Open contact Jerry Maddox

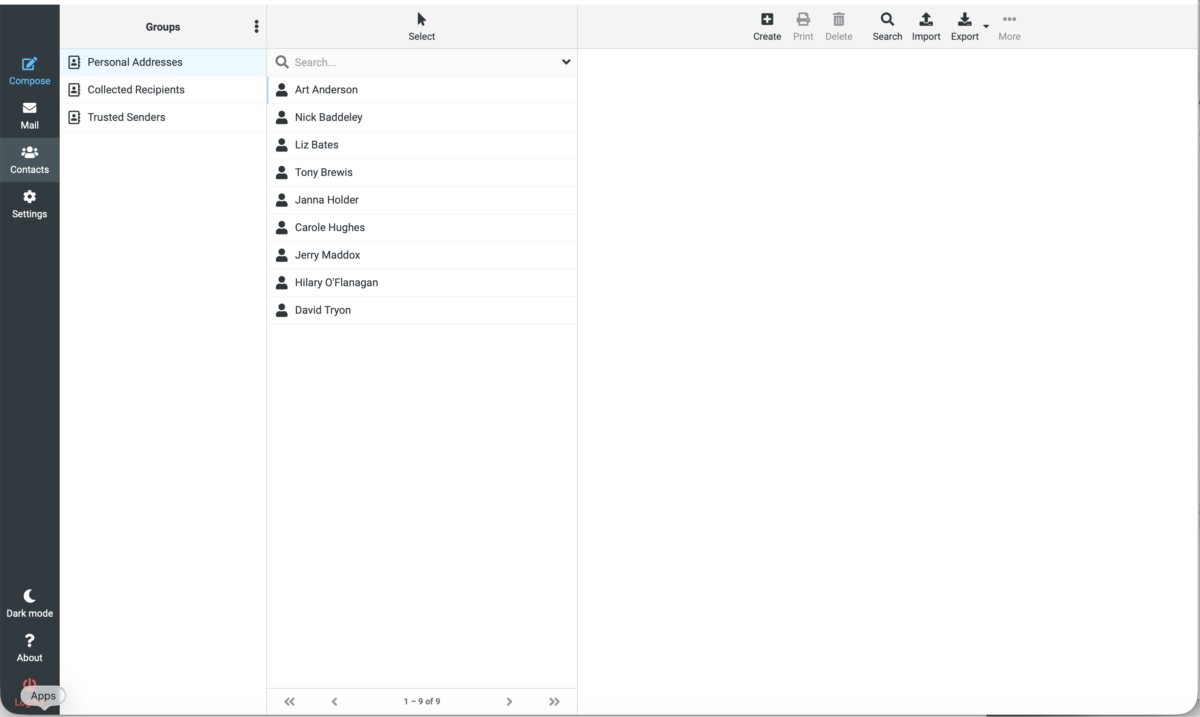click(422, 255)
